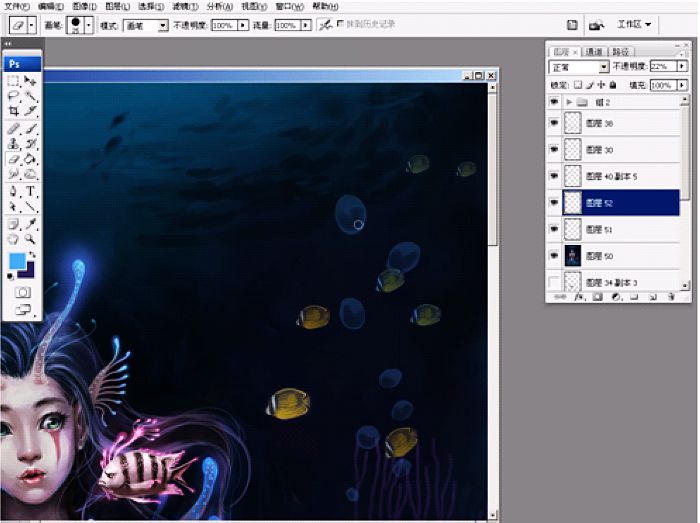Open flow slider arrow
Viewport: 700px width, 523px height.
pyautogui.click(x=306, y=25)
